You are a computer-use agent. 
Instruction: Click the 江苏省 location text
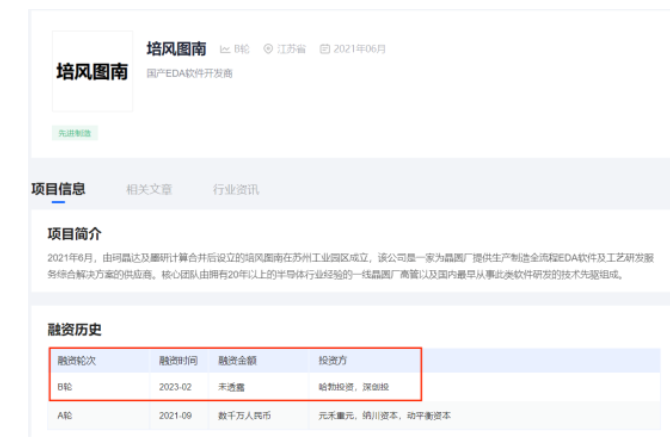291,49
